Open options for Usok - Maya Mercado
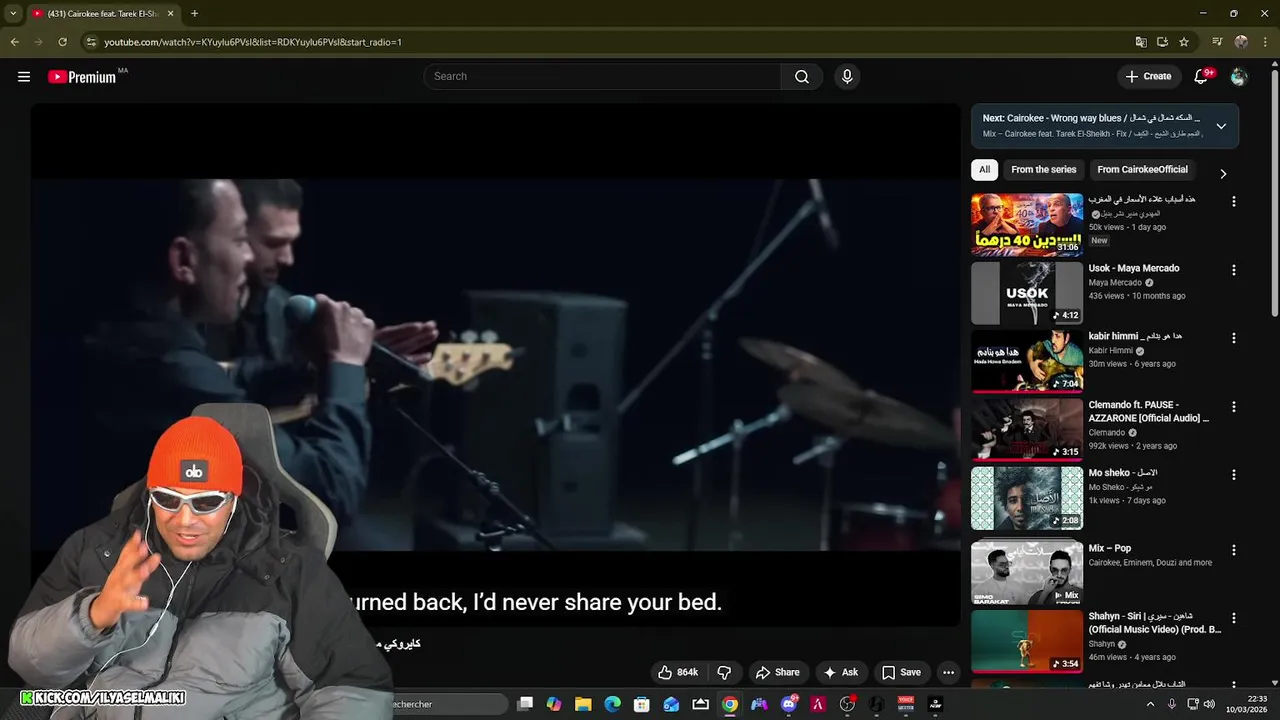 1233,270
